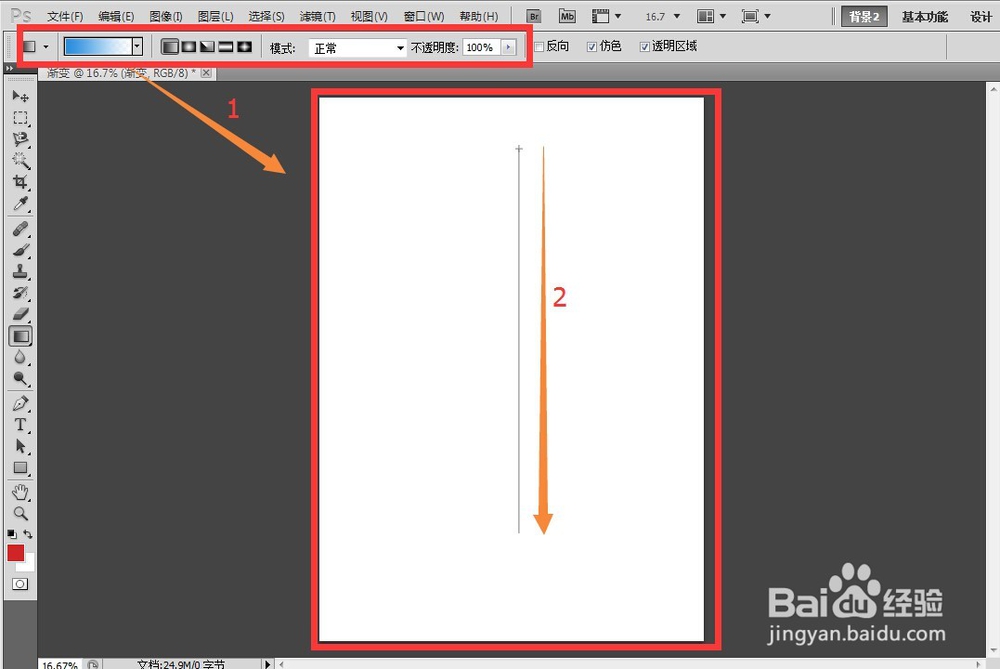Uncheck the 仿色 checkbox
The width and height of the screenshot is (1000, 669).
[592, 47]
